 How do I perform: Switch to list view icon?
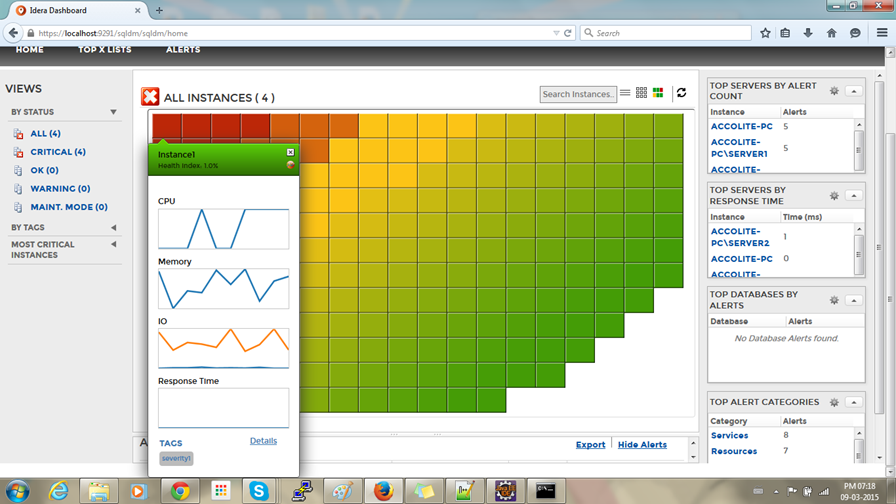coord(625,93)
